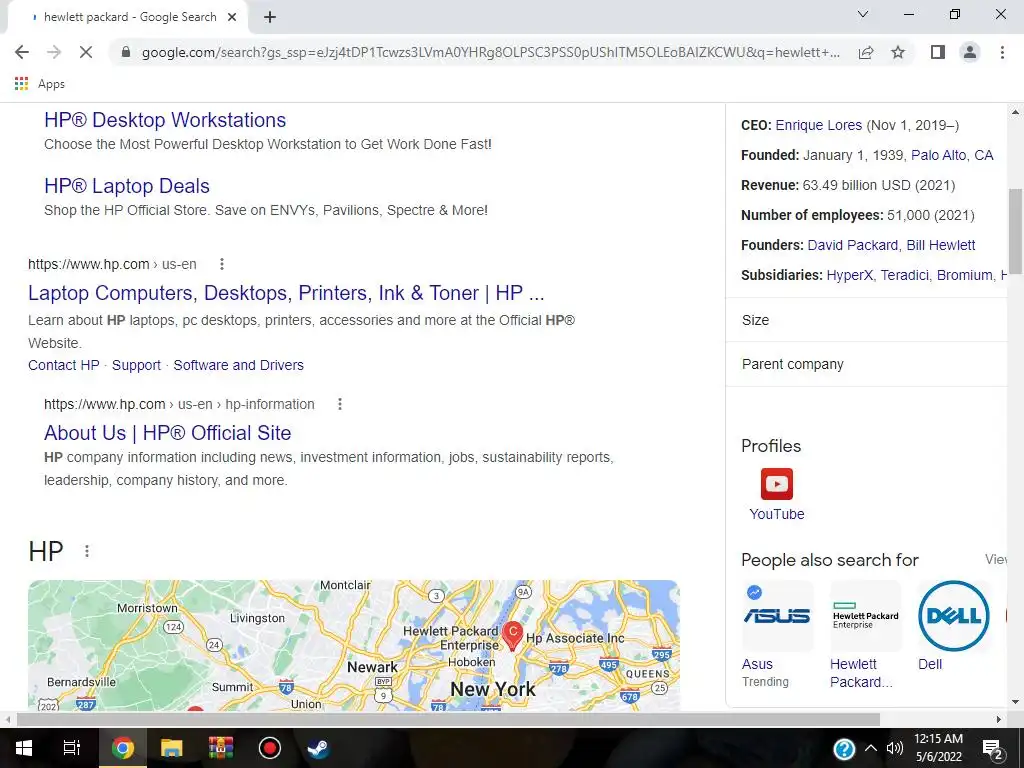Open options for the hp.com us-en result

[221, 264]
